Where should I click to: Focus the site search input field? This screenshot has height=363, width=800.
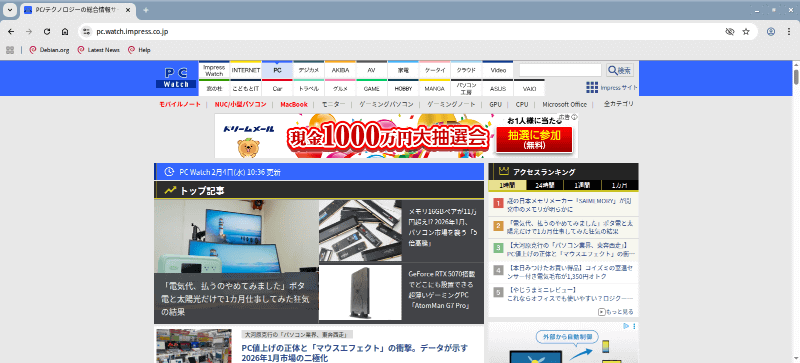pos(560,70)
